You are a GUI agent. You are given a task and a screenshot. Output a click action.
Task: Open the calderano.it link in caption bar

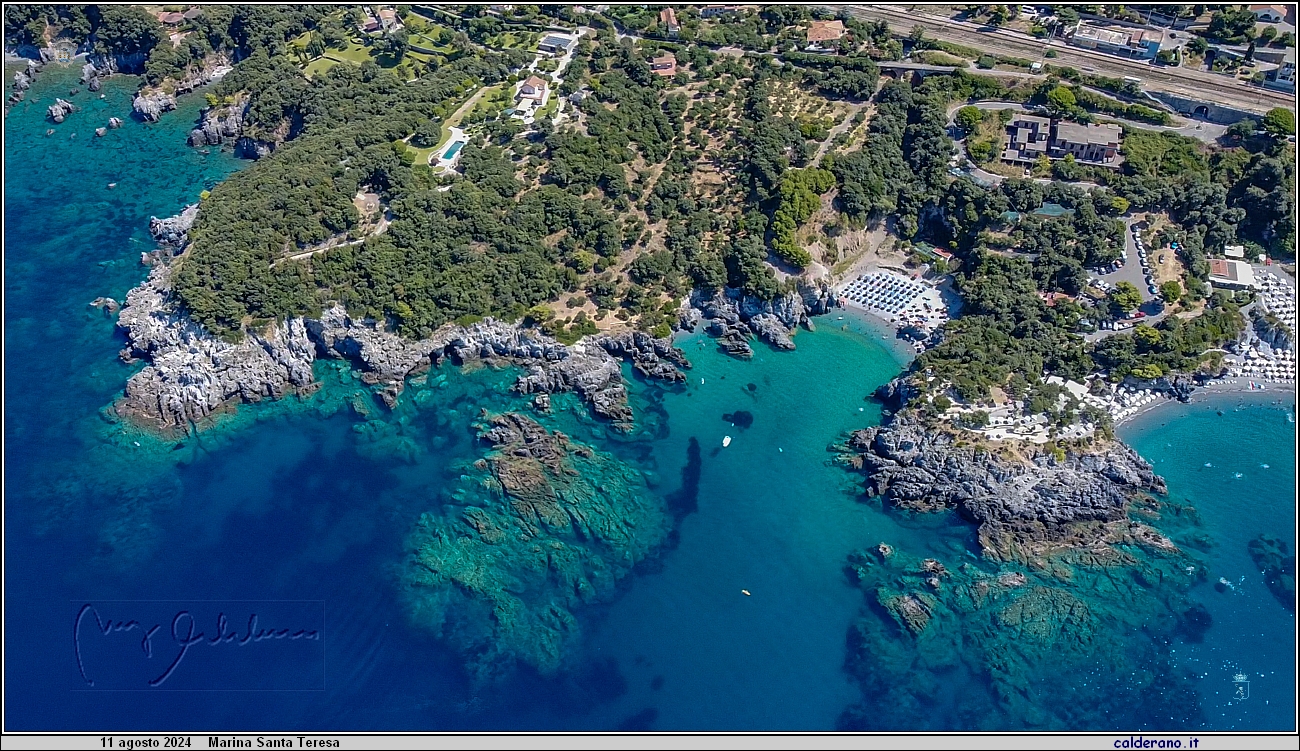tap(1155, 743)
